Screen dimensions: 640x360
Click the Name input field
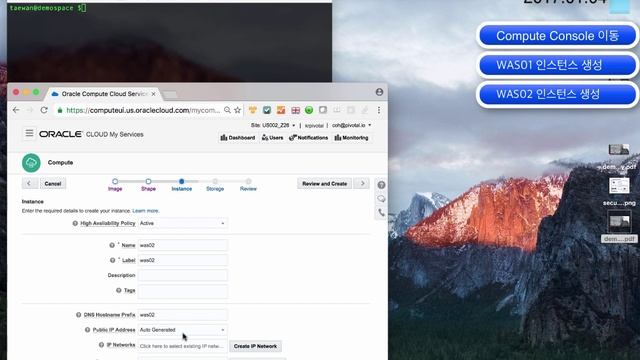[x=182, y=245]
